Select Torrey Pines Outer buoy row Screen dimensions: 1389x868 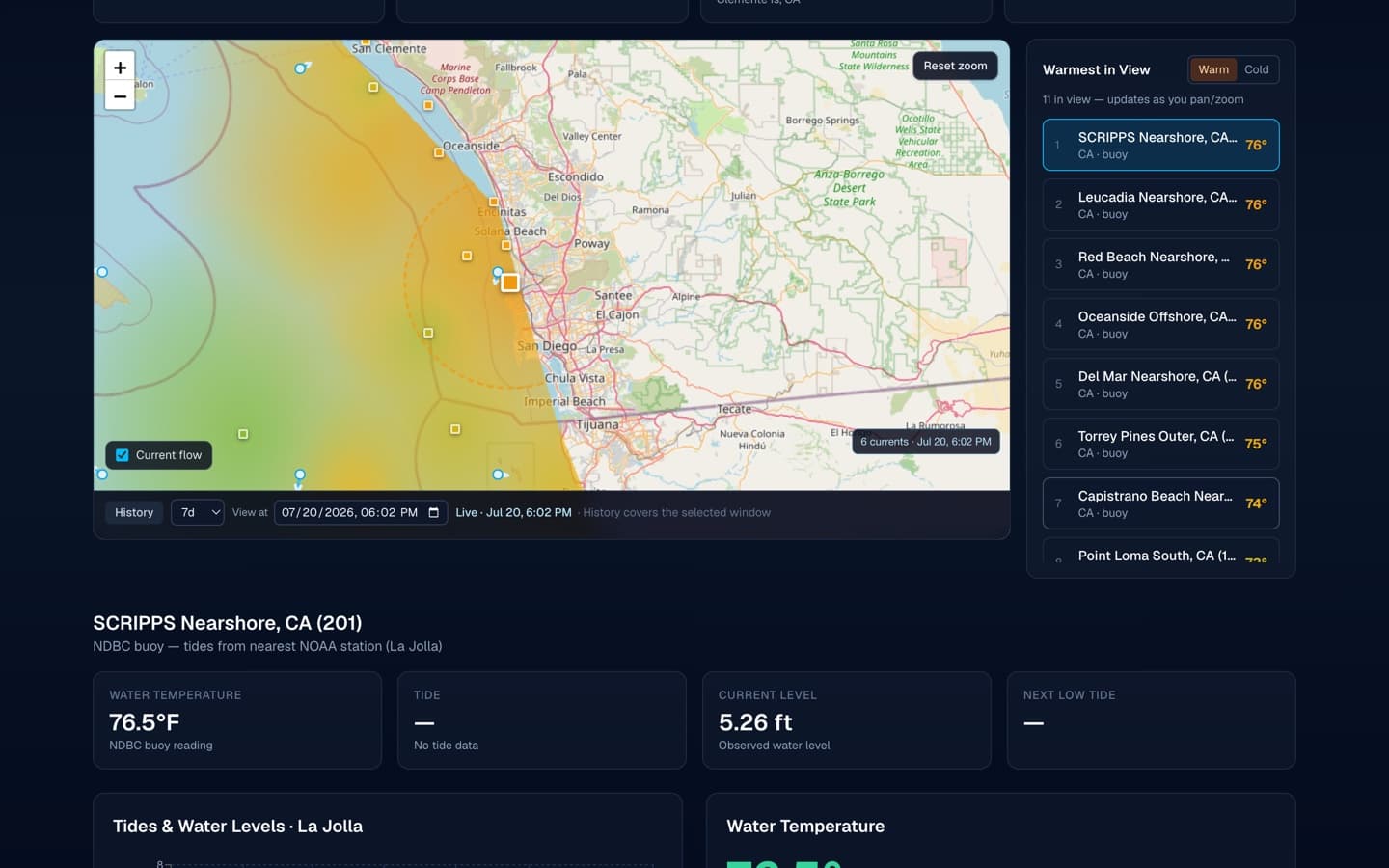tap(1160, 444)
